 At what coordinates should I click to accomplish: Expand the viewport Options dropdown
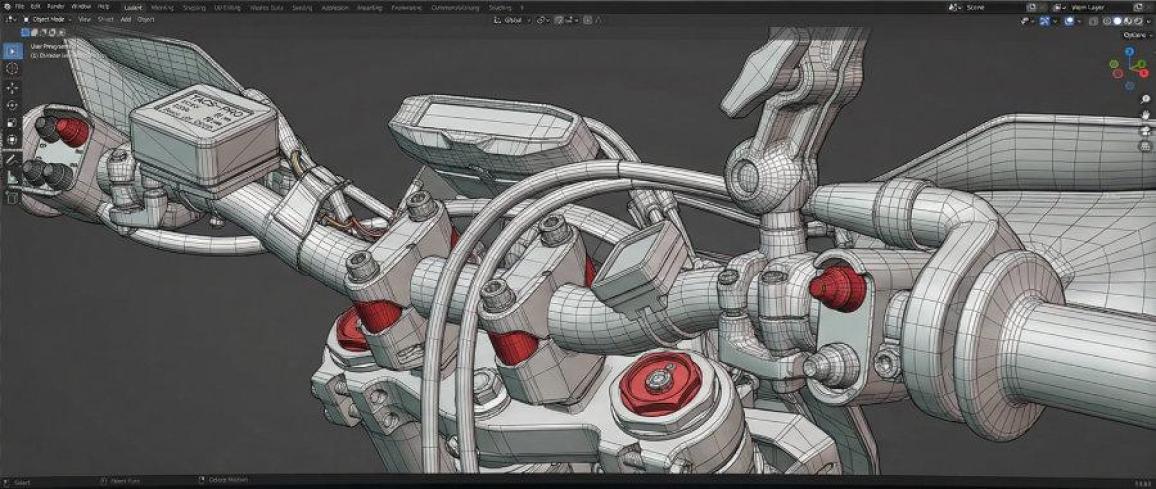(x=1135, y=34)
